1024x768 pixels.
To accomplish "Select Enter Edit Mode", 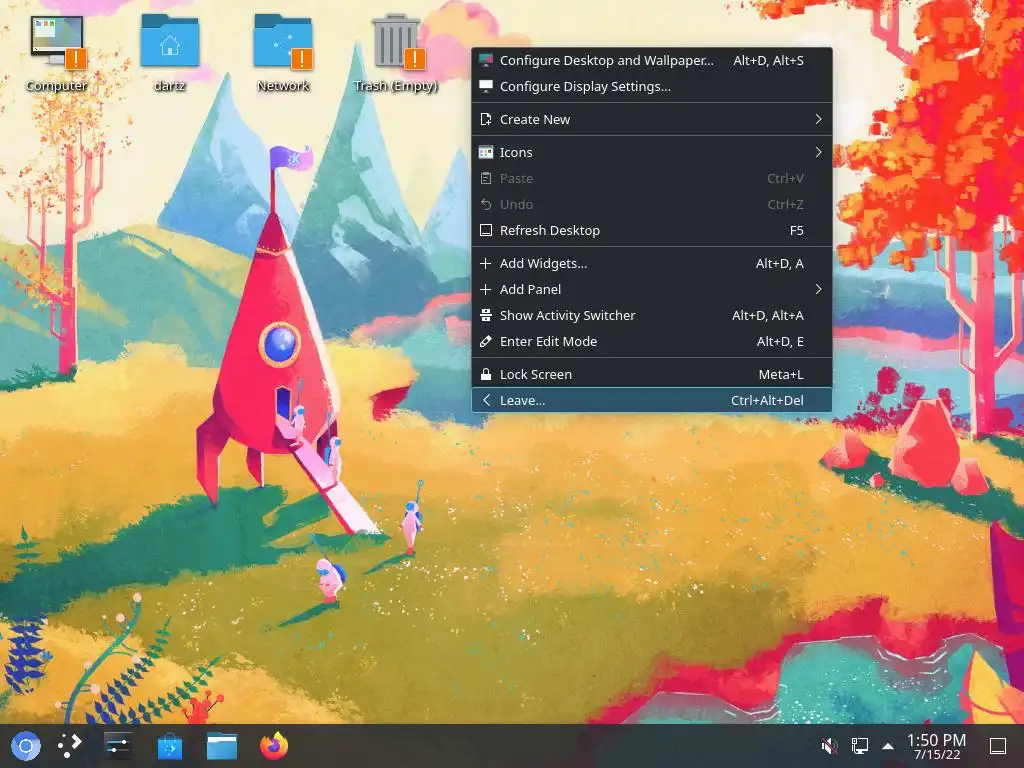I will [651, 342].
